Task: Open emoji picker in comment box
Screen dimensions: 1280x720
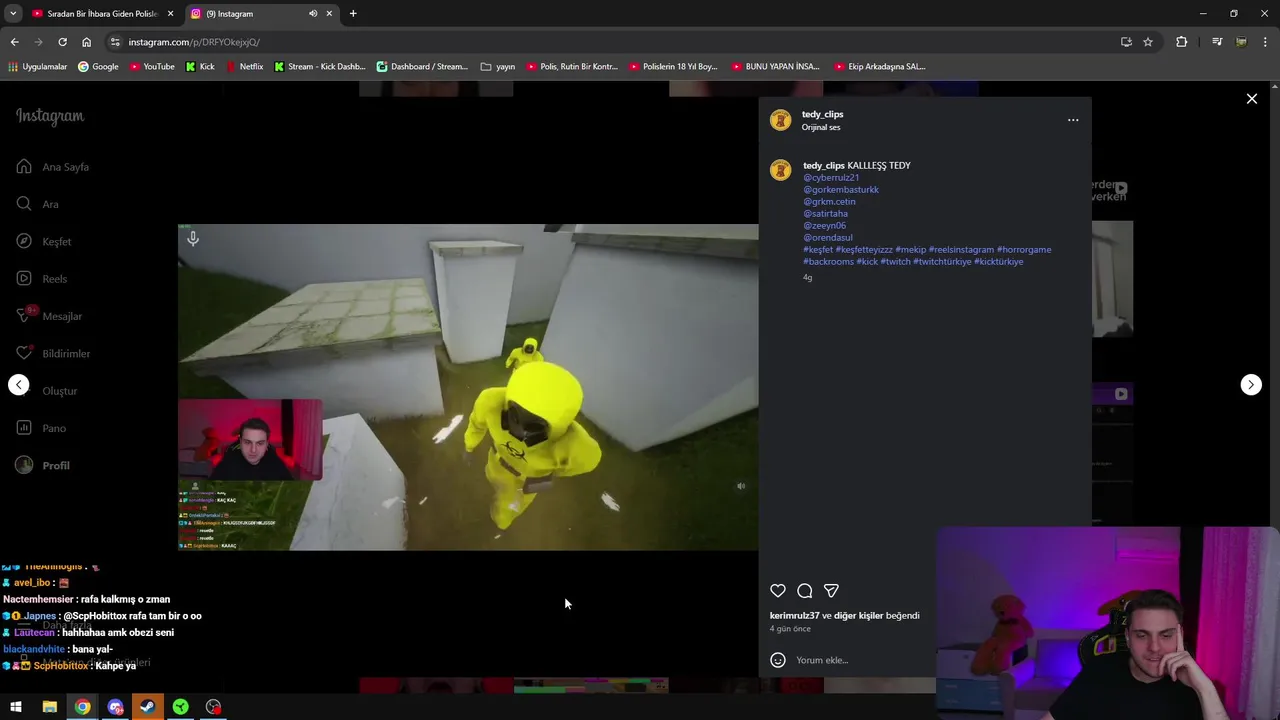Action: pos(778,660)
